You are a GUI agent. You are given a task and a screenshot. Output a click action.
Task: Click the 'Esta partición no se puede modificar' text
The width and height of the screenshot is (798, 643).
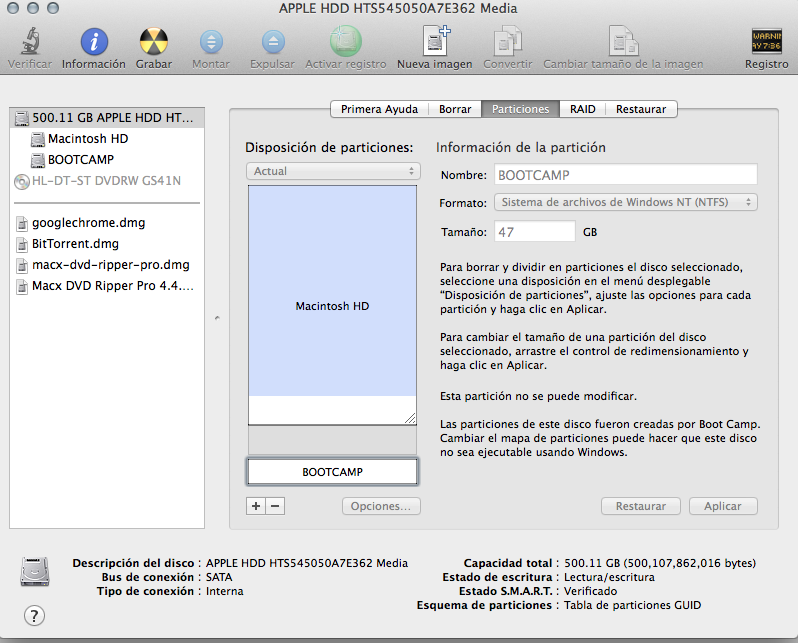pos(538,396)
